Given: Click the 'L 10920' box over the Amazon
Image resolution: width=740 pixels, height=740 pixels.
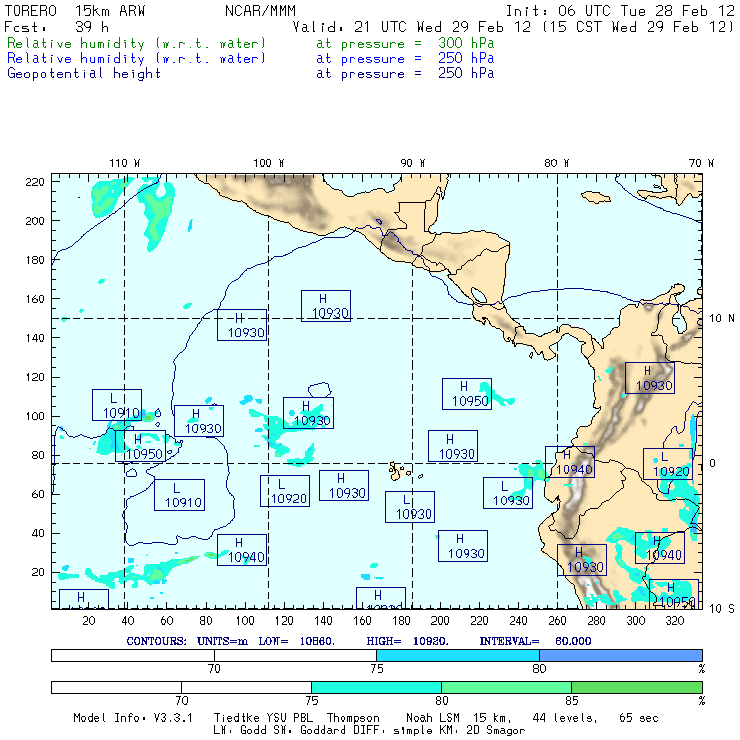Looking at the screenshot, I should (x=667, y=464).
